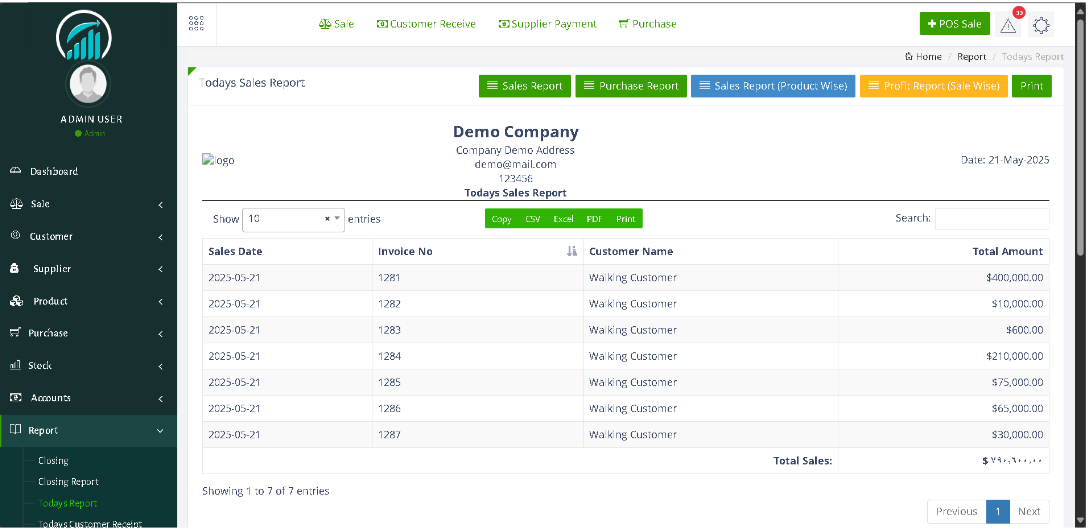
Task: Click the $400,000.00 amount cell
Action: [x=944, y=278]
